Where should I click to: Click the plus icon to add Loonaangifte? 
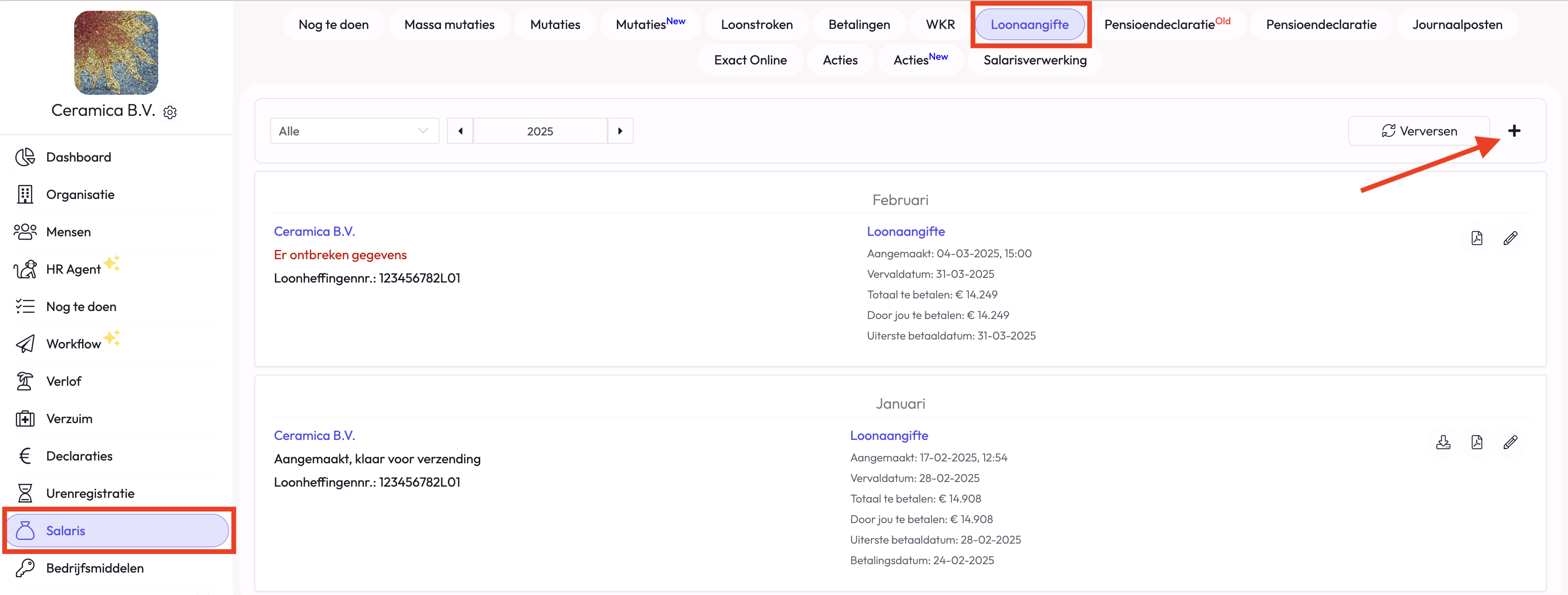(x=1514, y=131)
